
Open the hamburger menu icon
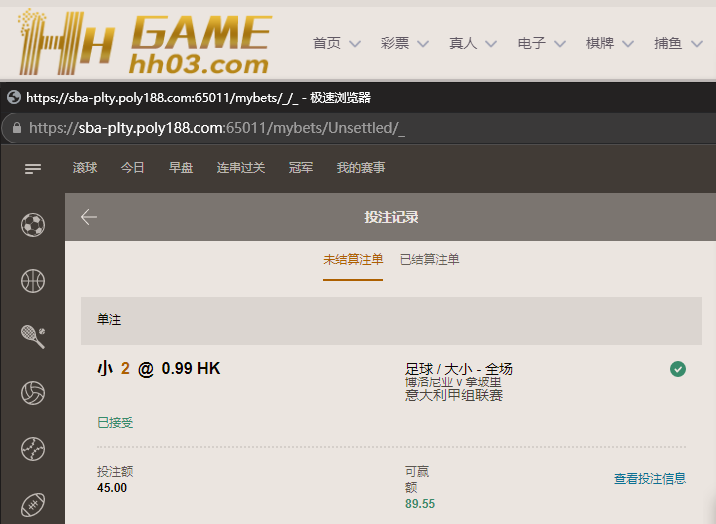pos(33,169)
